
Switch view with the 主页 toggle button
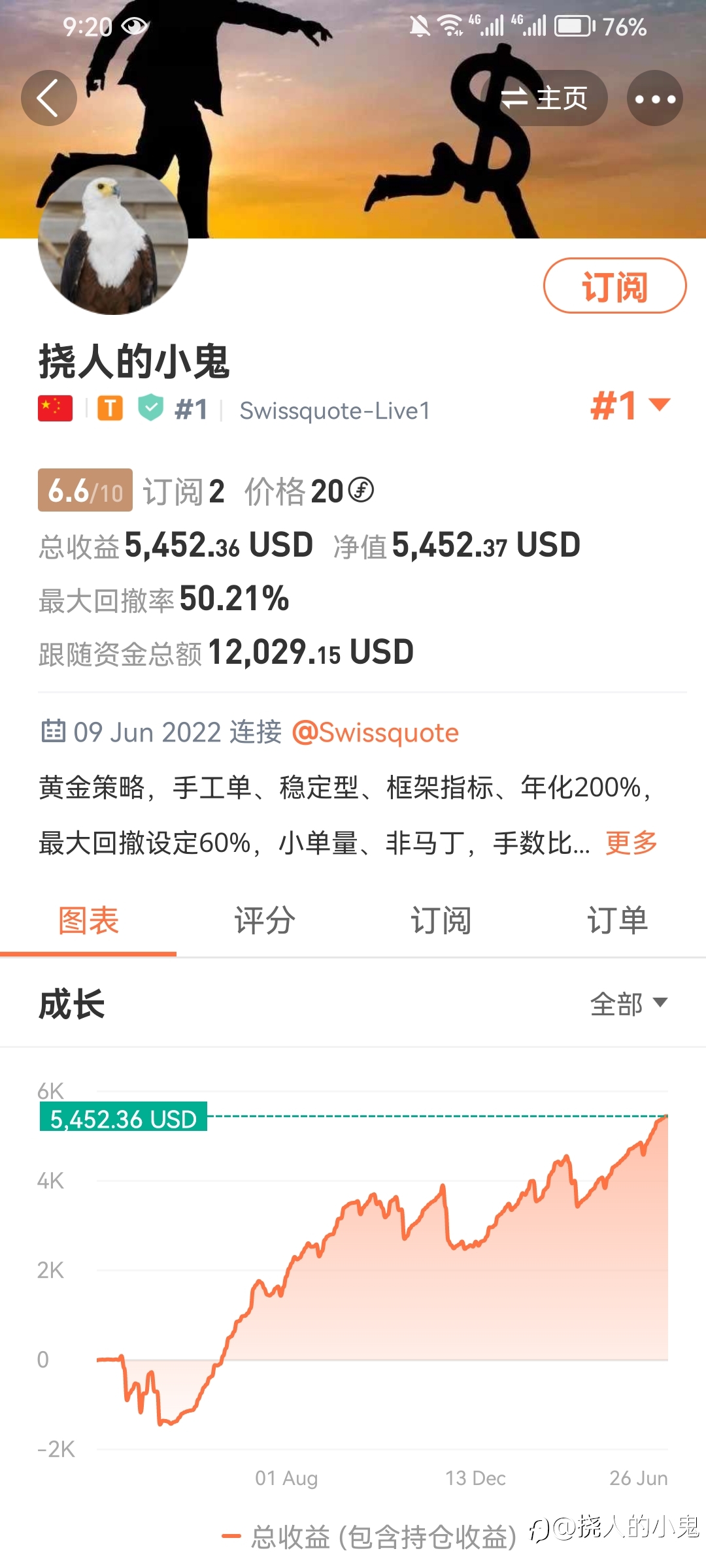pos(545,98)
